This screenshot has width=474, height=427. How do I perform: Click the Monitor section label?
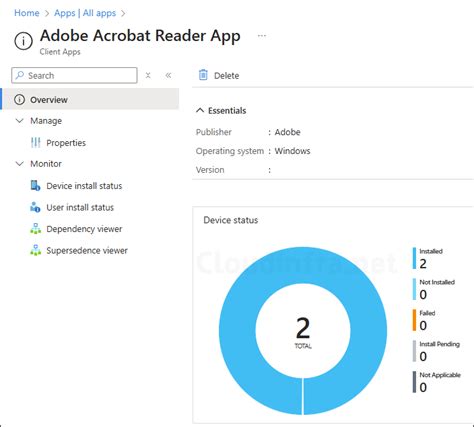(x=46, y=164)
